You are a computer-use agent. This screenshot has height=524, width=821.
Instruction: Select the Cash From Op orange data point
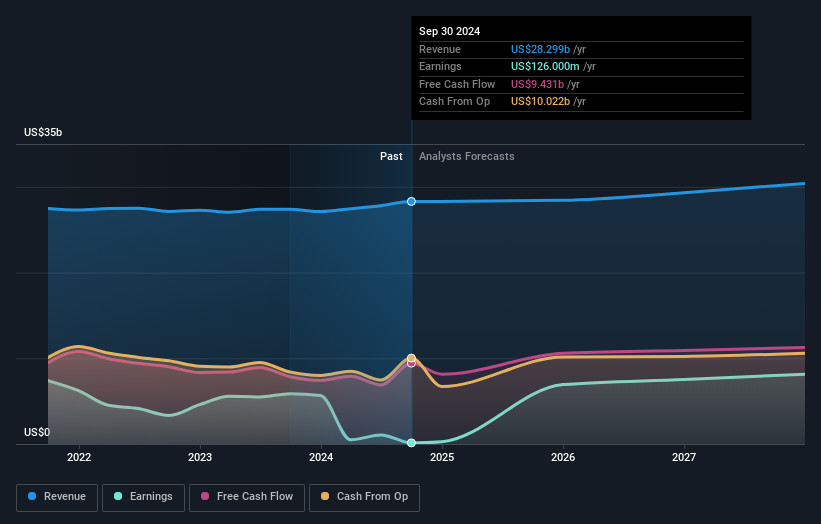(412, 358)
